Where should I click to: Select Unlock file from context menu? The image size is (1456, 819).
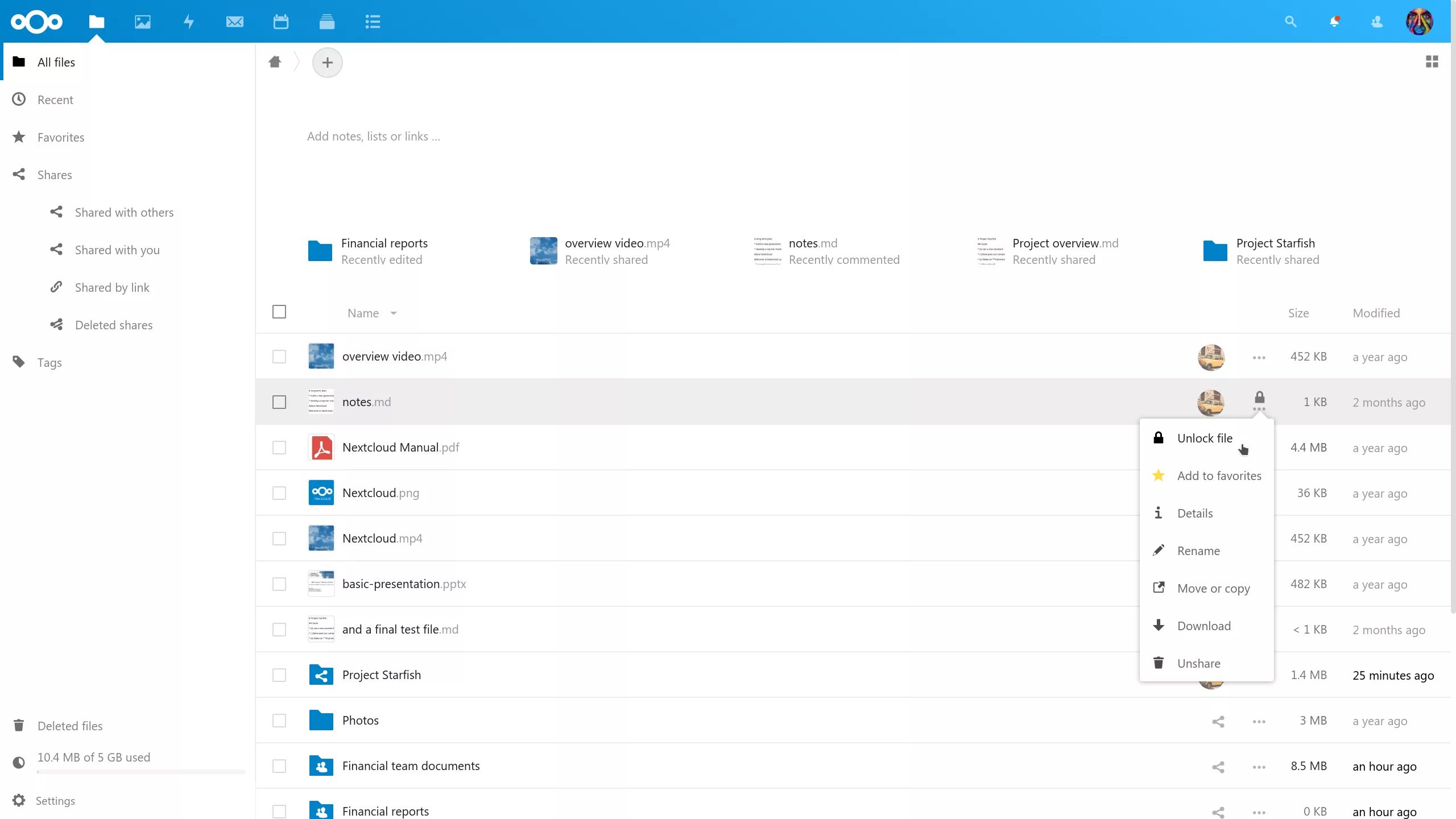pos(1205,437)
